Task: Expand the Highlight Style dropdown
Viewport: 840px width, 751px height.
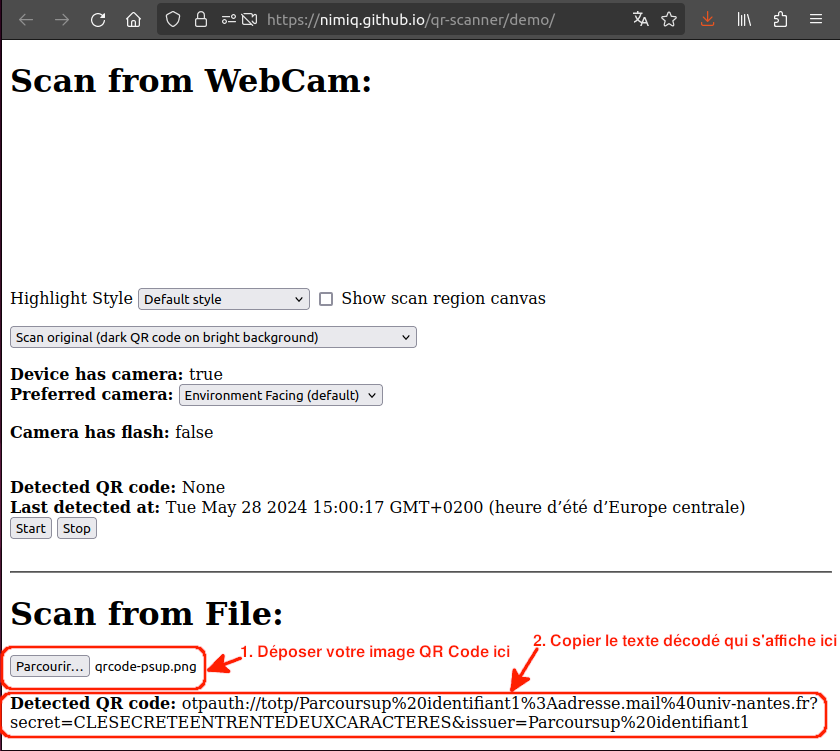Action: (224, 299)
